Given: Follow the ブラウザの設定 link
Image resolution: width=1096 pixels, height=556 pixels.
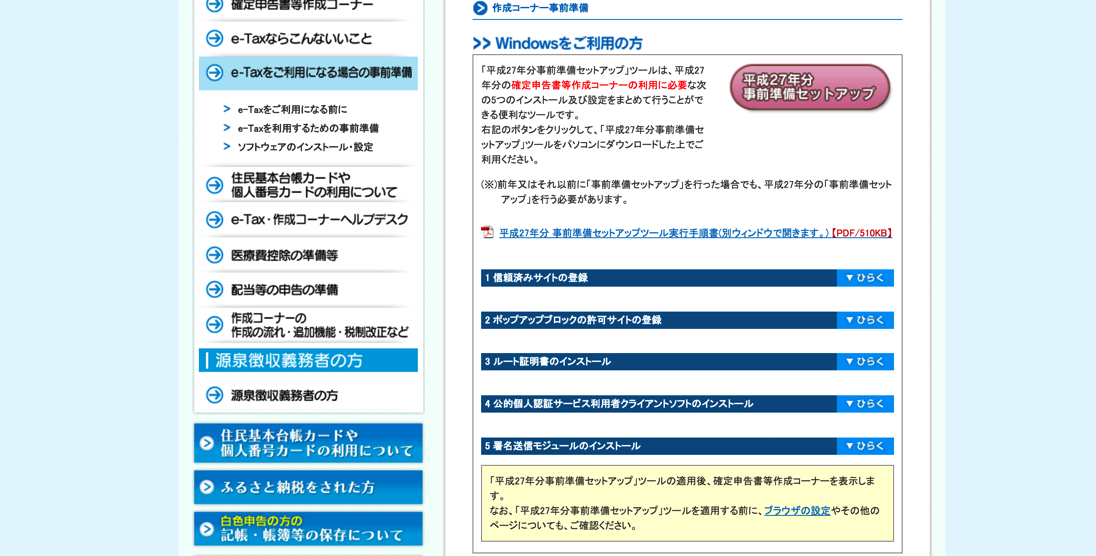Looking at the screenshot, I should coord(797,511).
